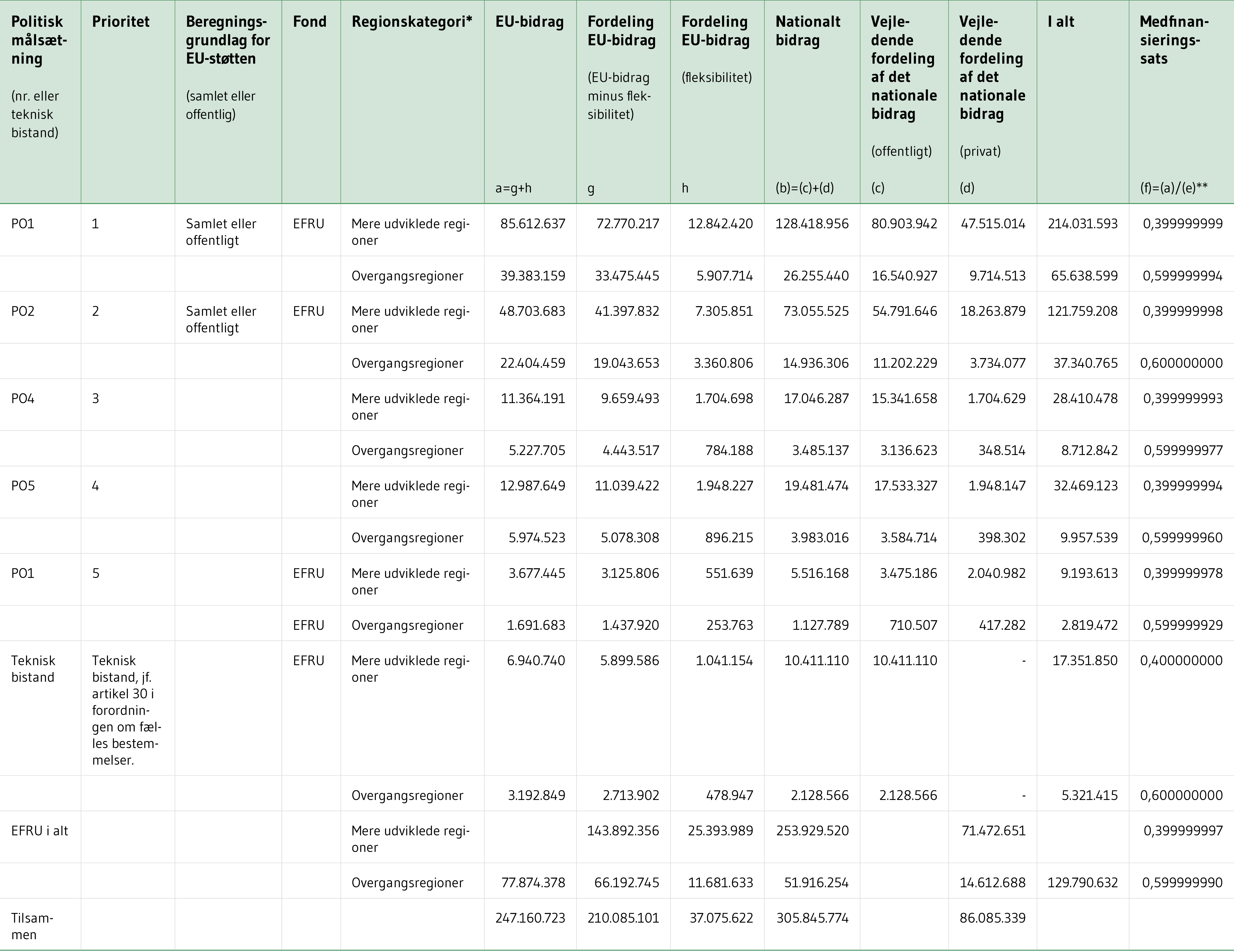
Task: Click the EFRU cell in the PO1 row
Action: pos(309,224)
